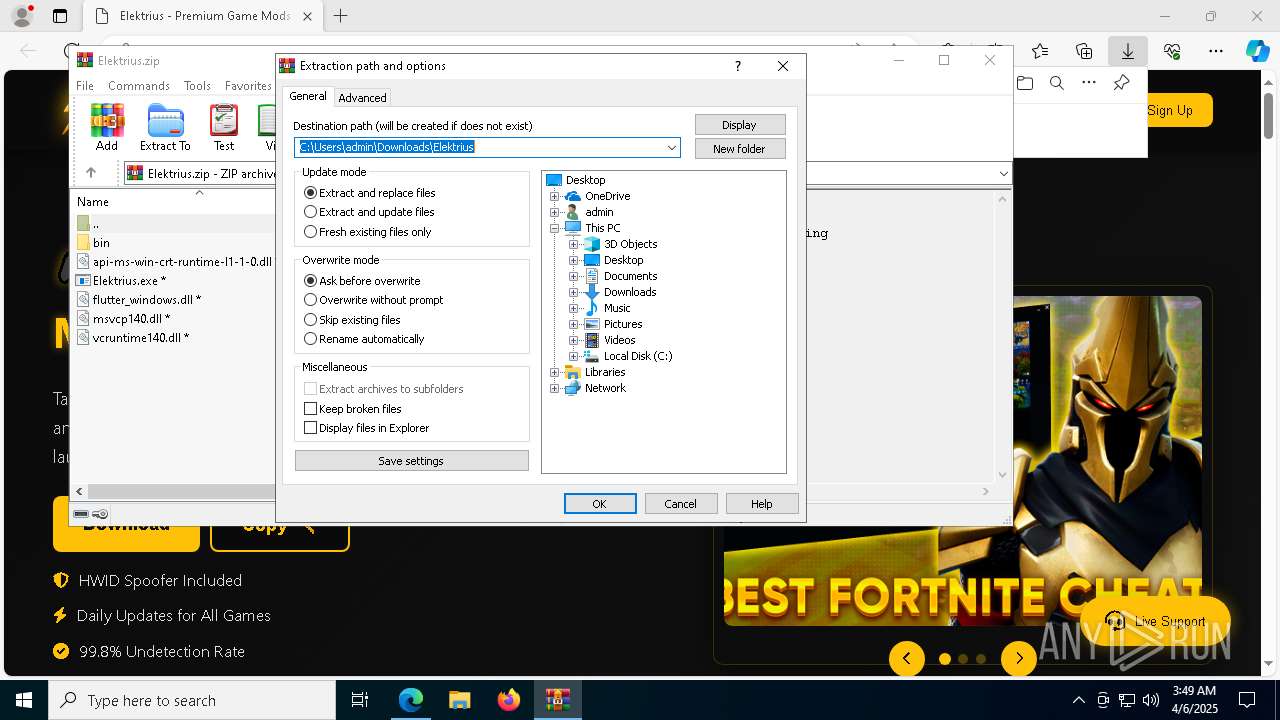Expand the OneDrive tree node

click(555, 196)
